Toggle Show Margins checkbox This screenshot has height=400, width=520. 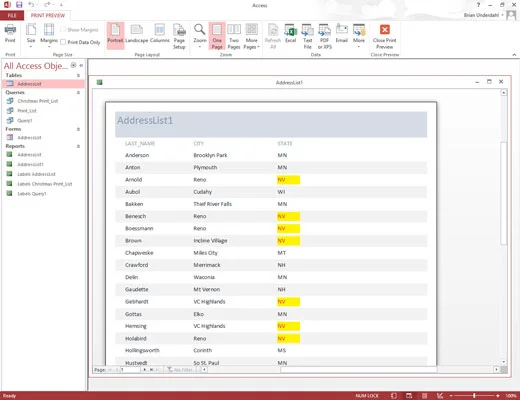click(63, 30)
